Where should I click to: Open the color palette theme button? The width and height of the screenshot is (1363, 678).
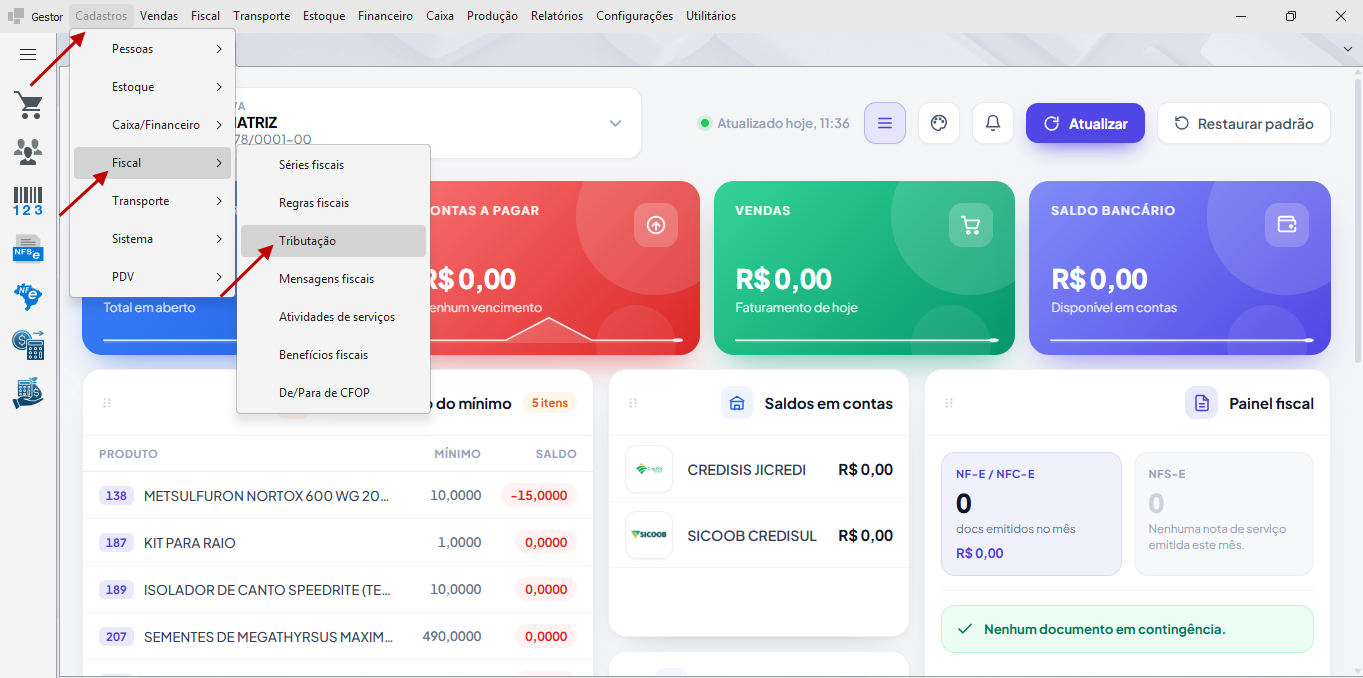click(938, 123)
